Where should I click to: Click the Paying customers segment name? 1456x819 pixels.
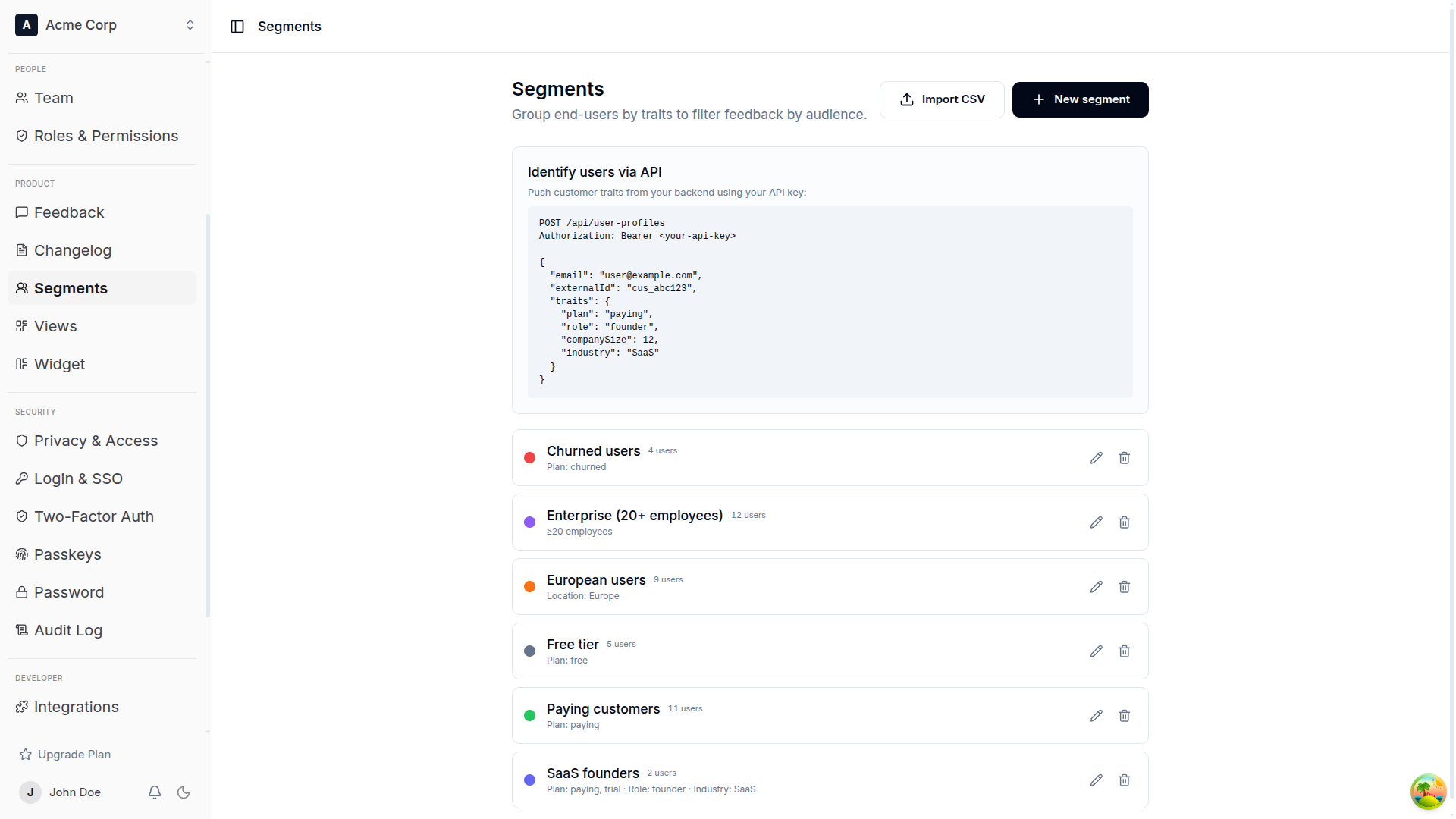point(603,709)
